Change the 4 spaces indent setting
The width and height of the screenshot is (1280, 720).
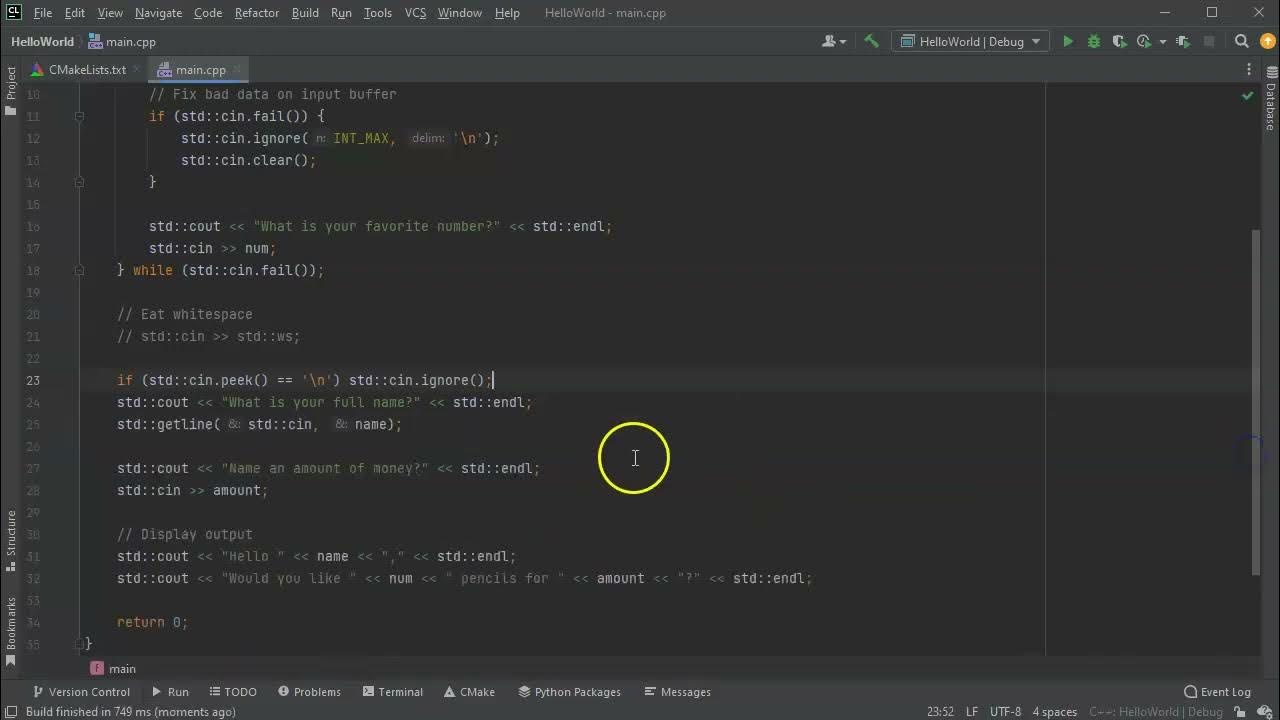pos(1054,712)
